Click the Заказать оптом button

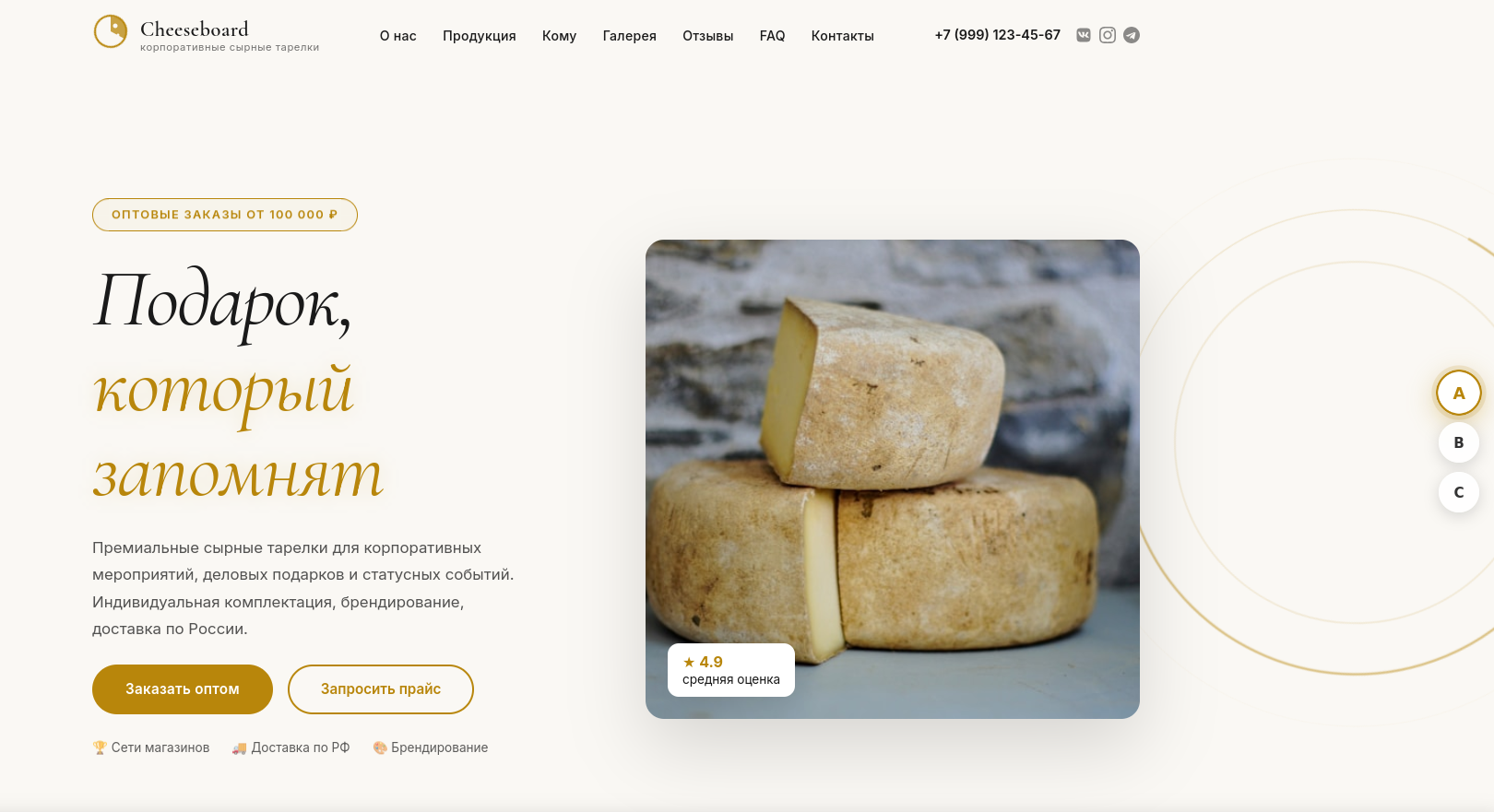[x=183, y=689]
